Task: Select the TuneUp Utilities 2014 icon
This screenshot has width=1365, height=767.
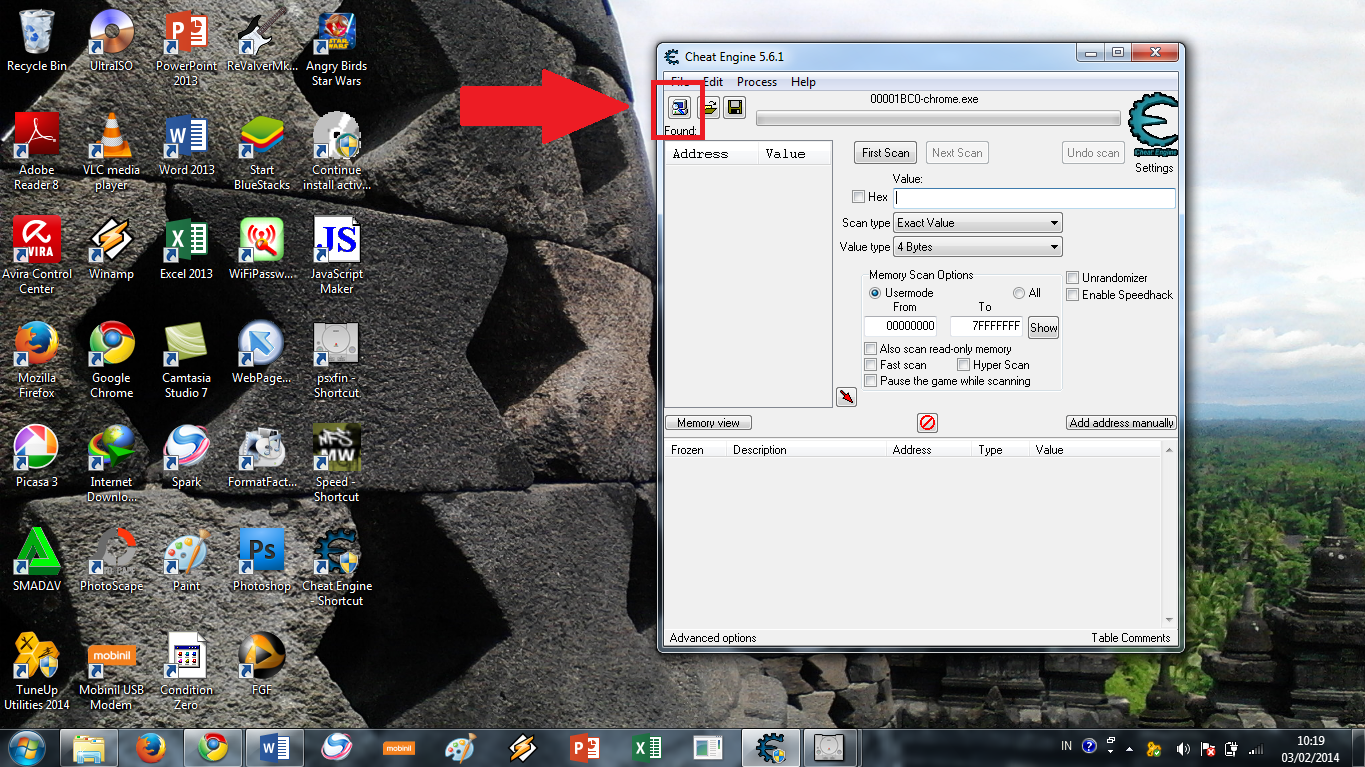Action: pyautogui.click(x=37, y=672)
